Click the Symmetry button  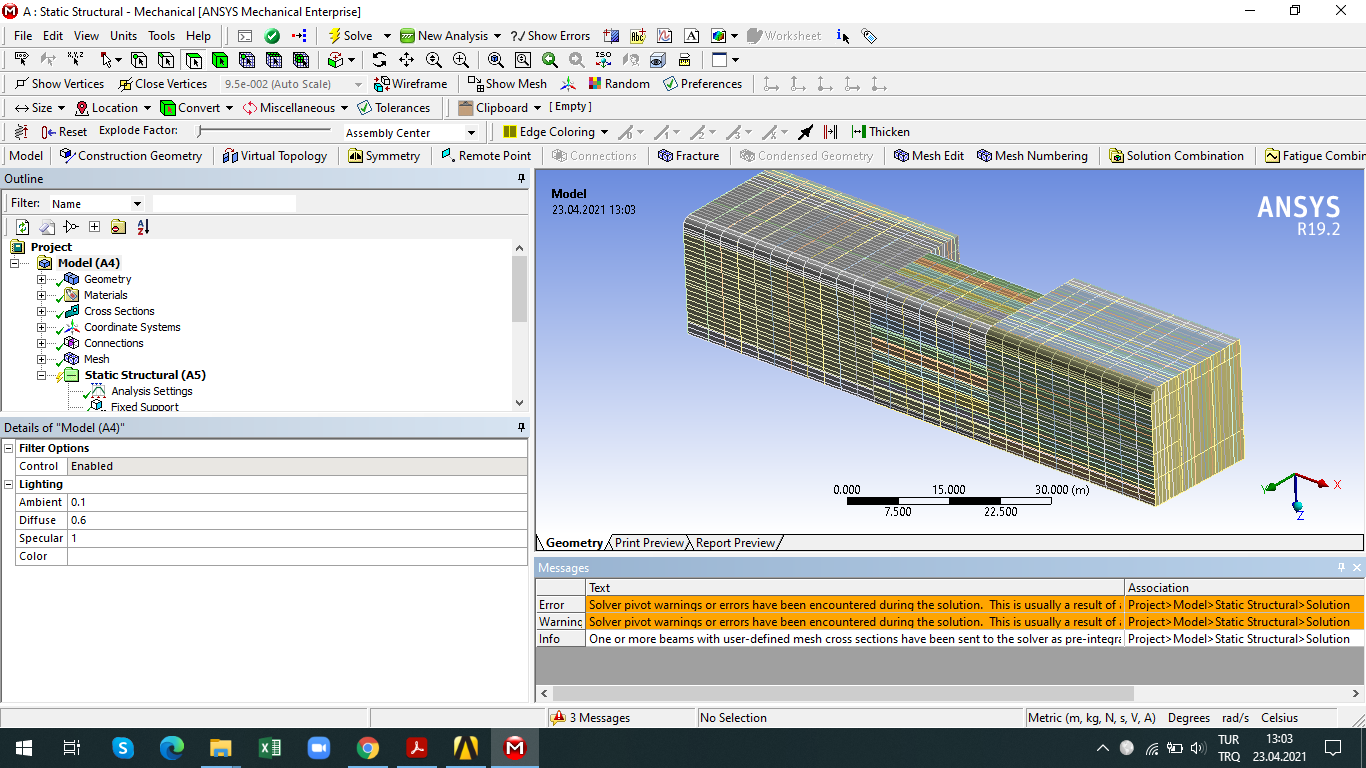click(x=384, y=156)
